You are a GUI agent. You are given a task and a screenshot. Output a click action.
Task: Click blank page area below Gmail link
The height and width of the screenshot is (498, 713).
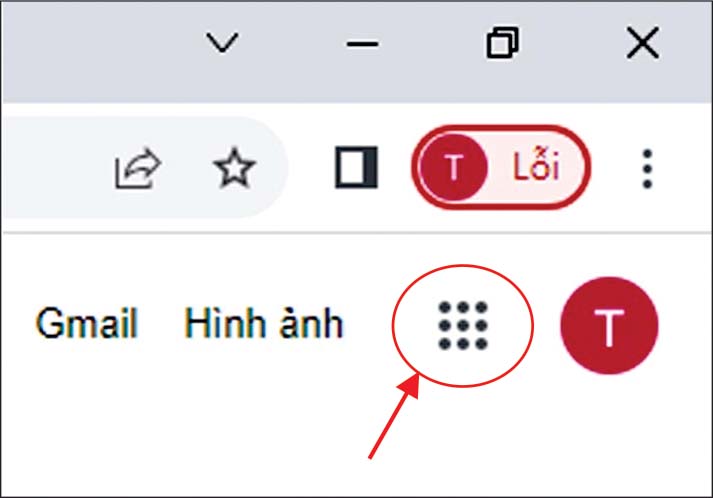(86, 409)
